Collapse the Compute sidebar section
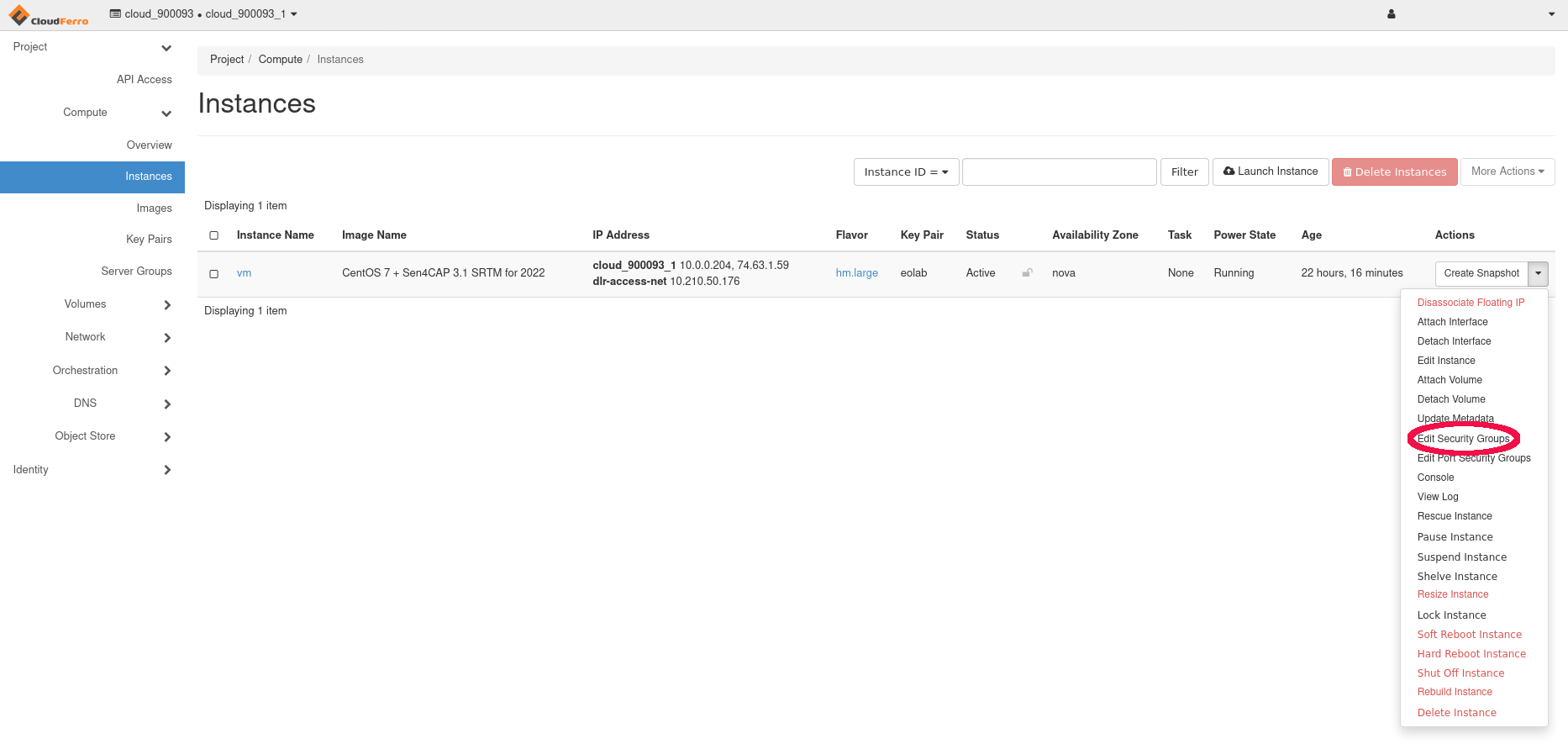The width and height of the screenshot is (1568, 744). (x=166, y=113)
